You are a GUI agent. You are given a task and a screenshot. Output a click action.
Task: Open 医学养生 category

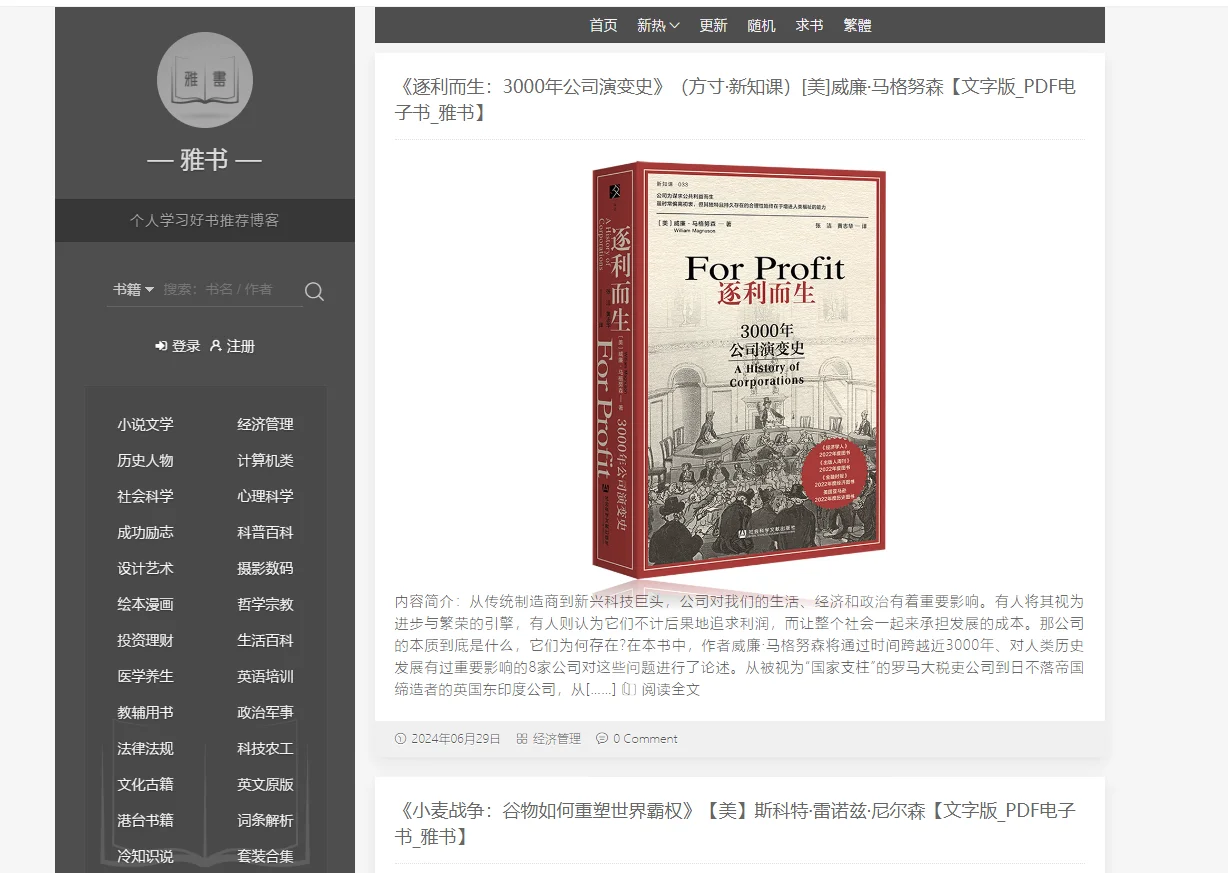click(x=145, y=676)
